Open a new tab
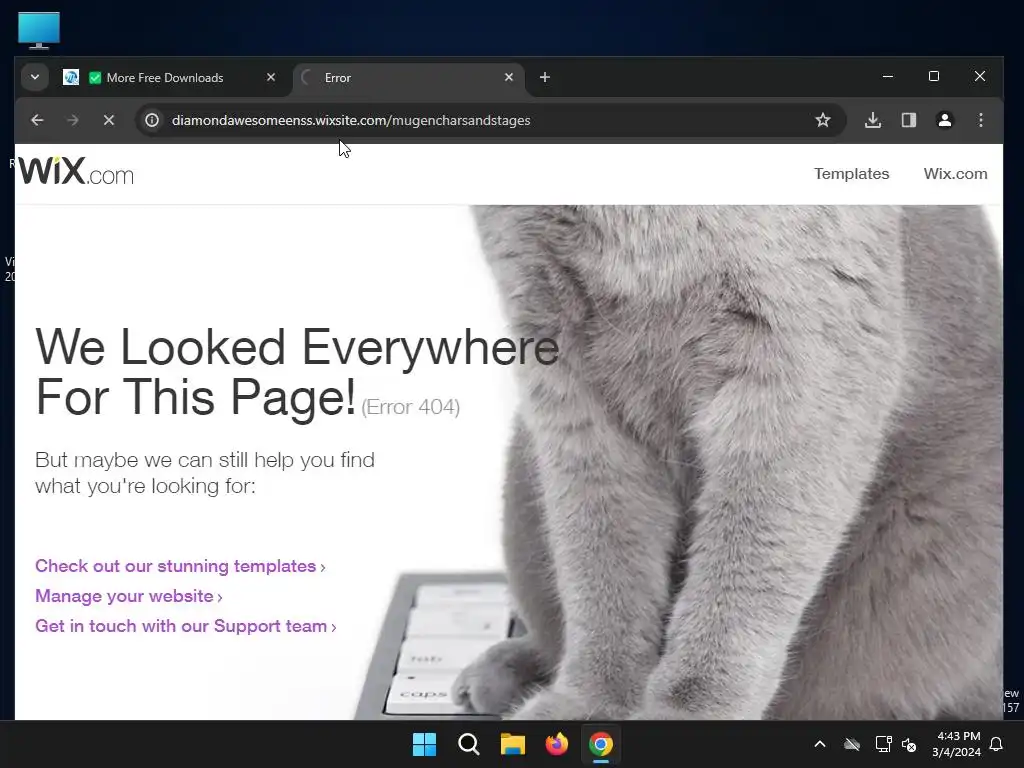 coord(545,77)
